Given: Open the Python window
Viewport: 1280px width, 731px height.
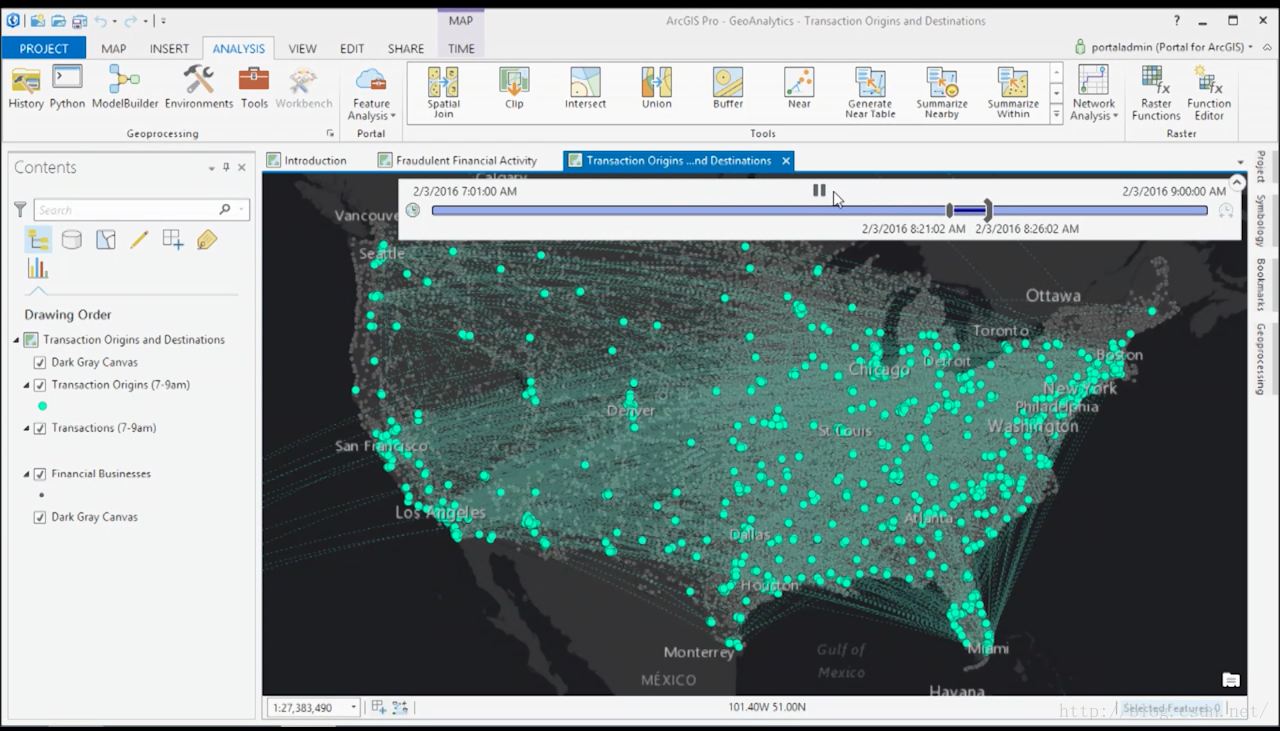Looking at the screenshot, I should coord(67,88).
